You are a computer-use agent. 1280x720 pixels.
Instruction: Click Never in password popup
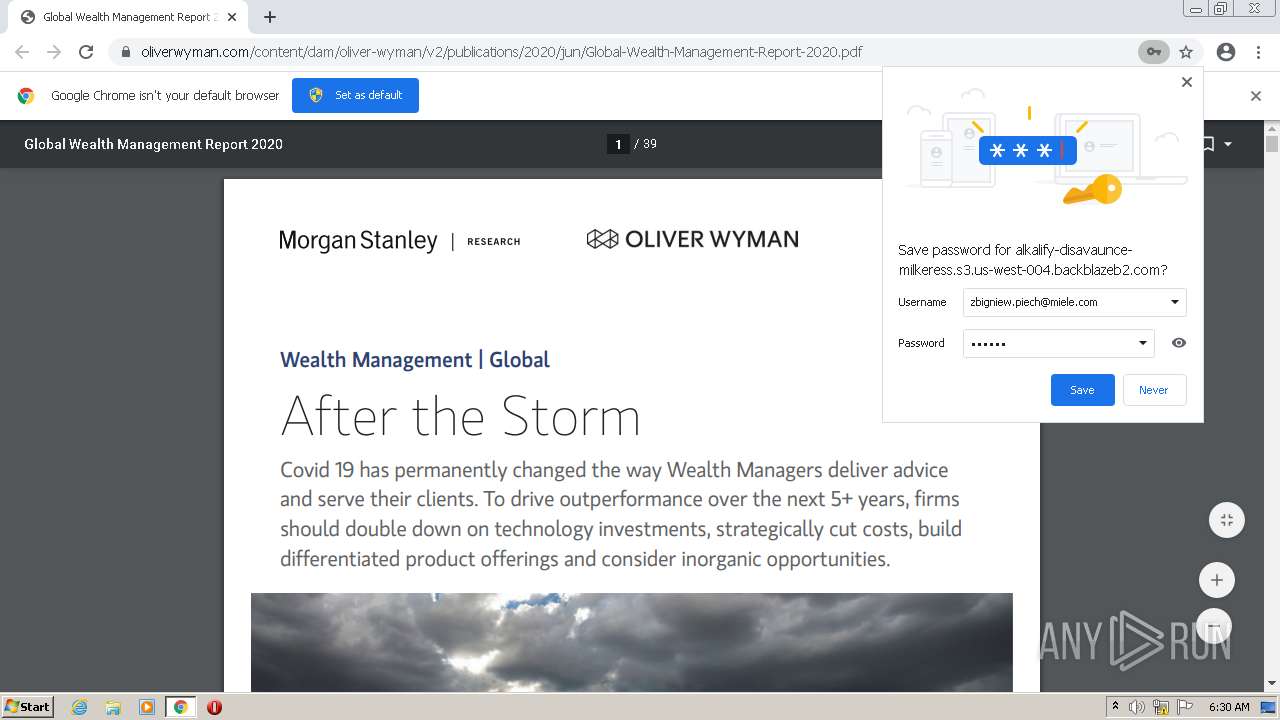point(1153,390)
